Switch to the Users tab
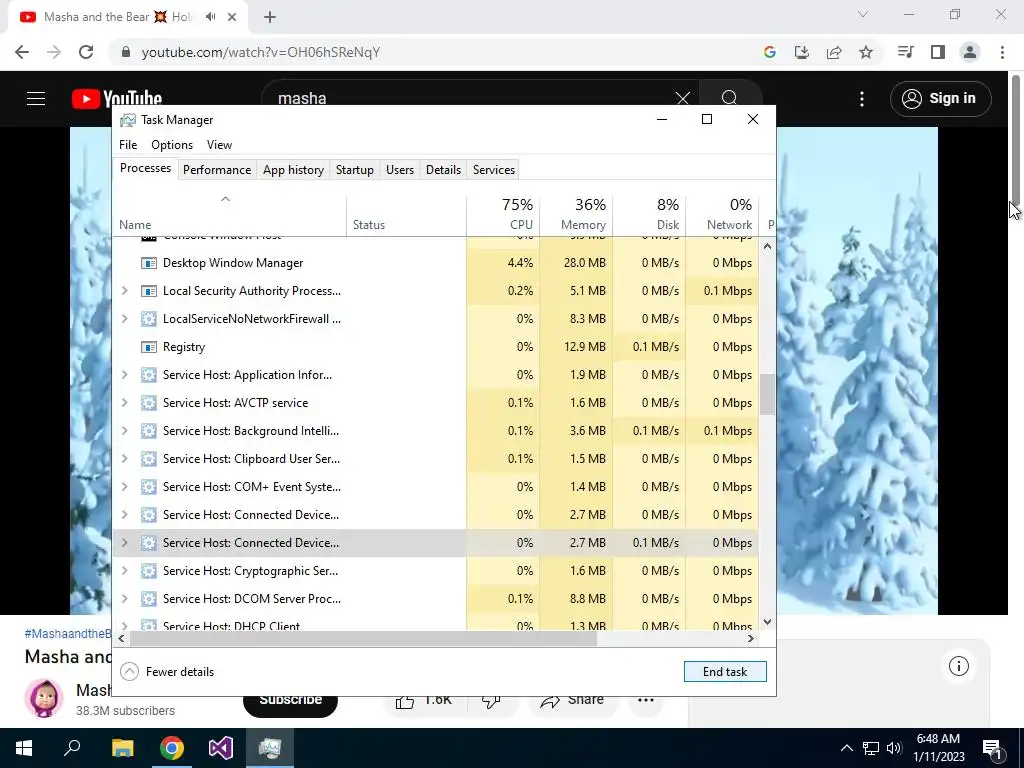Screen dimensions: 1024x768 tap(400, 170)
